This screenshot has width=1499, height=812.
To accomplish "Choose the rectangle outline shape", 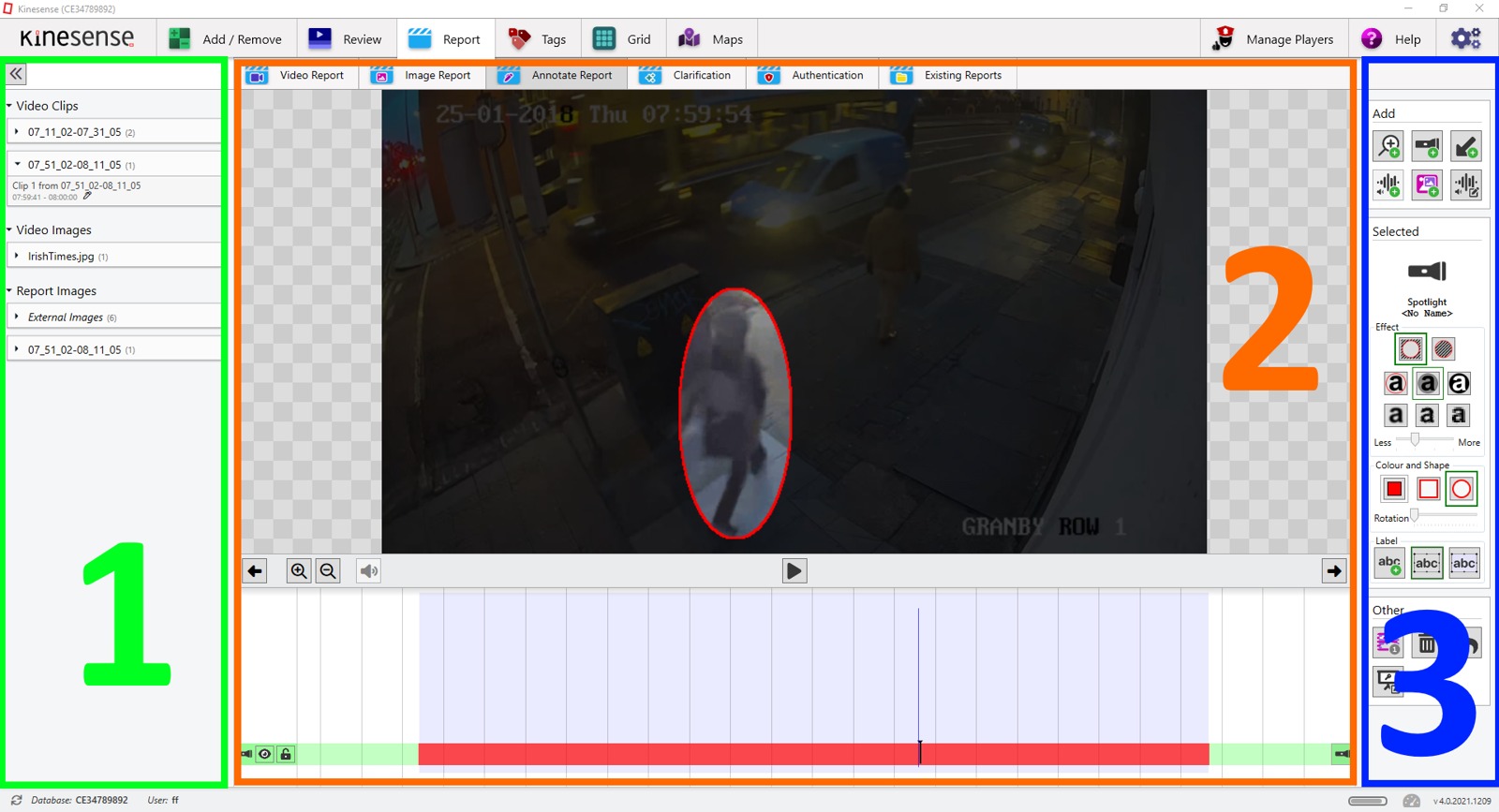I will coord(1428,489).
